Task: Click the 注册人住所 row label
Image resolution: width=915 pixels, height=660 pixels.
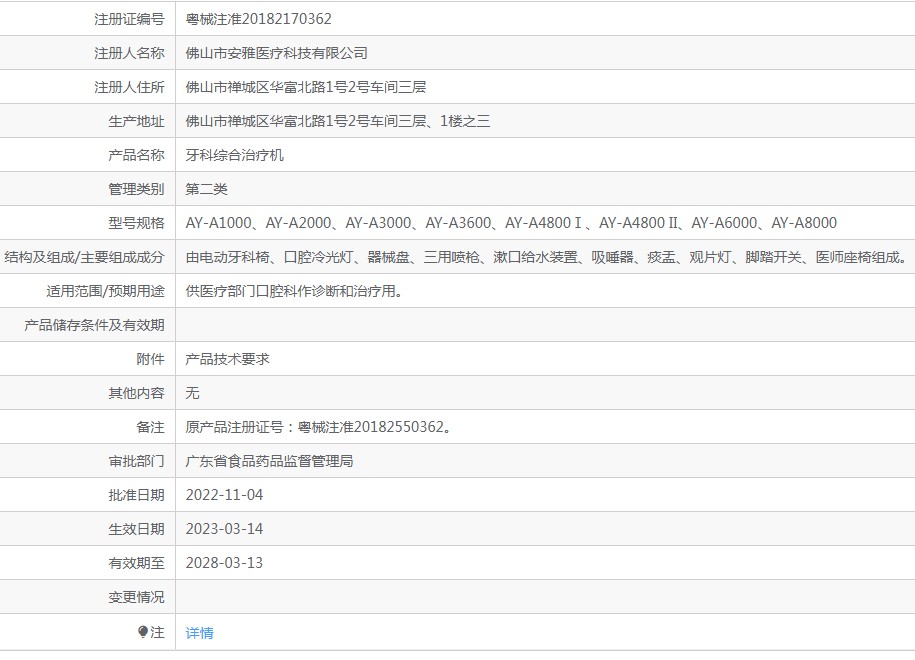Action: pyautogui.click(x=130, y=87)
